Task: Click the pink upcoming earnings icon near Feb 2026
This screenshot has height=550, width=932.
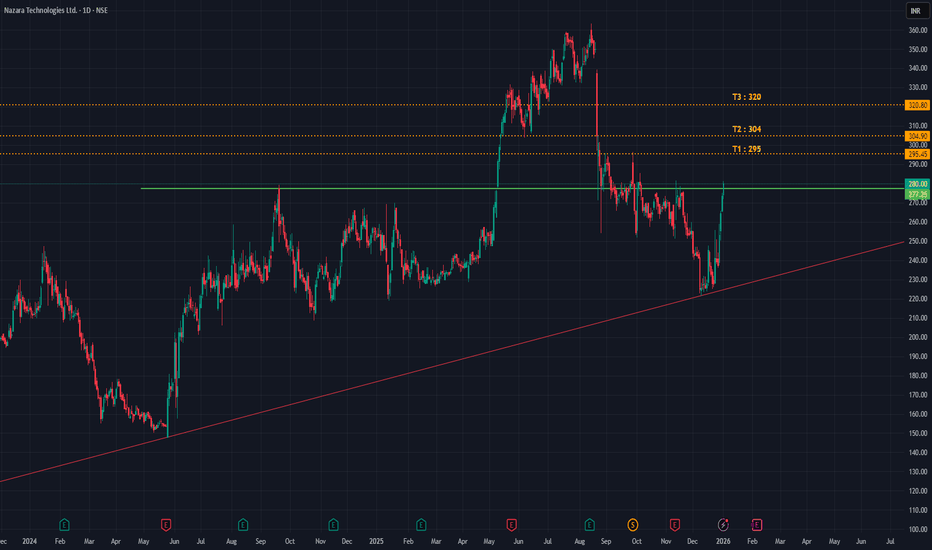Action: (756, 524)
